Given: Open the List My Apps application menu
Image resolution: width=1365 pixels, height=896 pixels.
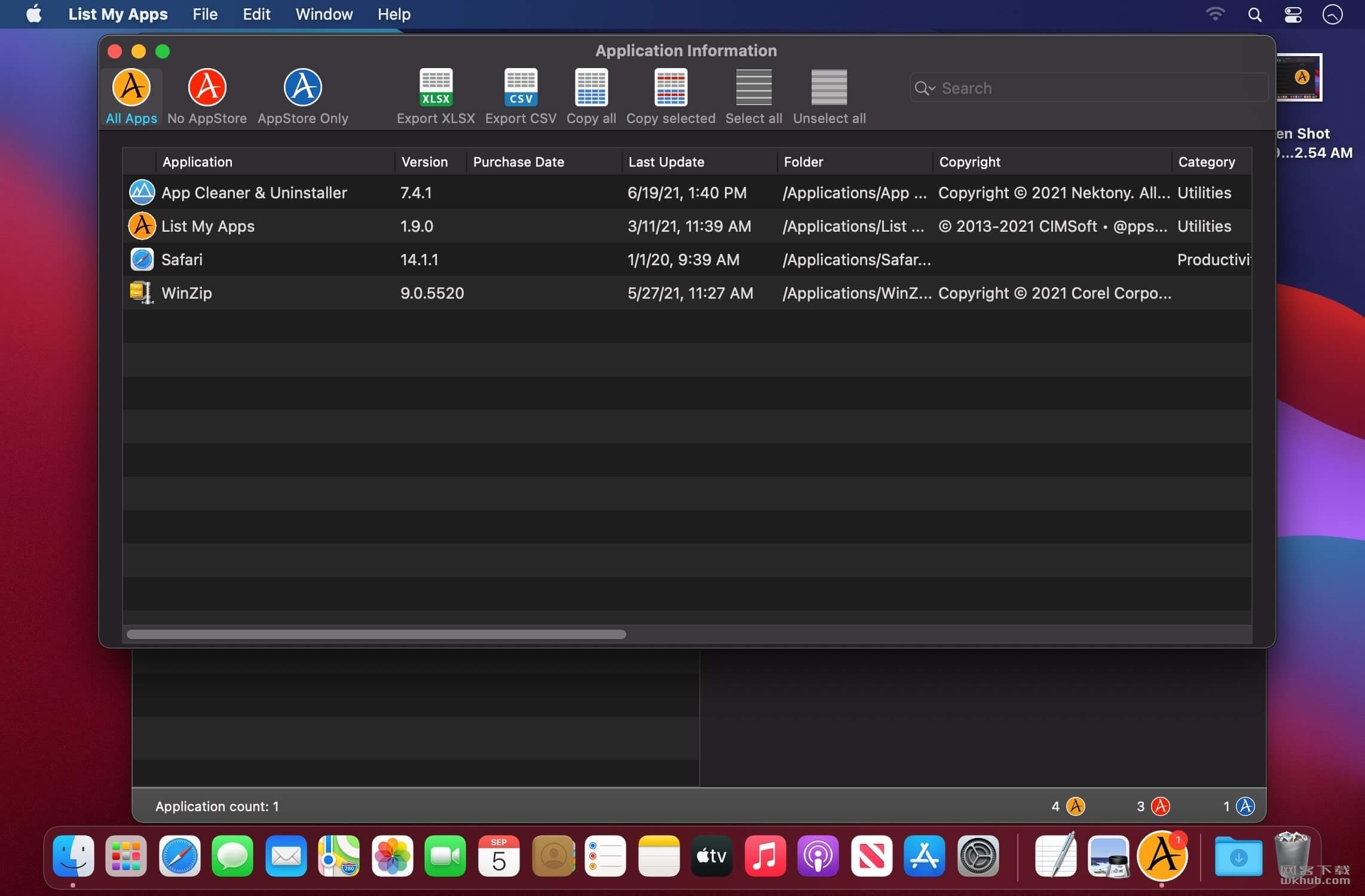Looking at the screenshot, I should pyautogui.click(x=118, y=14).
